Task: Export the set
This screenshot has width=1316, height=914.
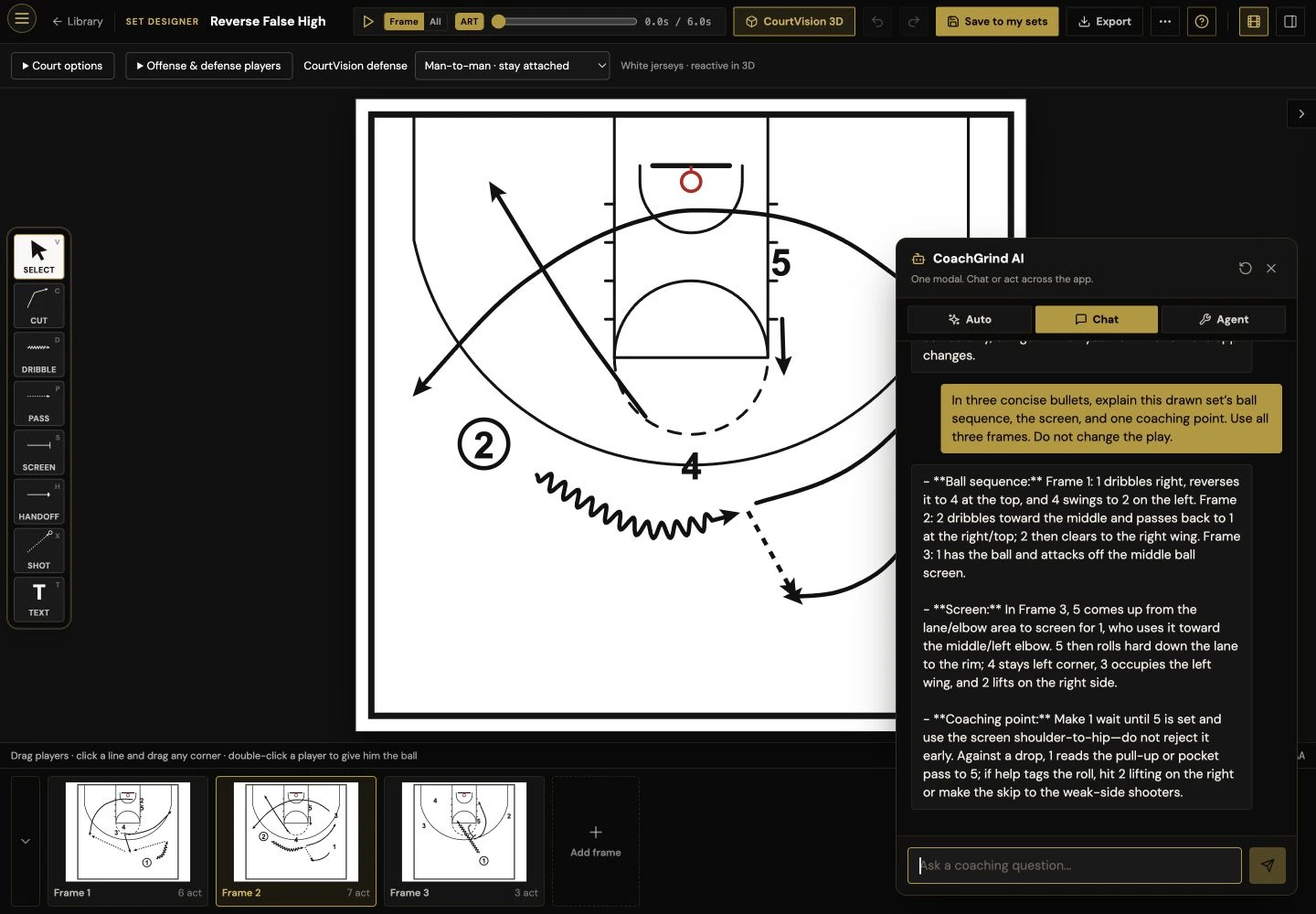Action: click(1105, 21)
